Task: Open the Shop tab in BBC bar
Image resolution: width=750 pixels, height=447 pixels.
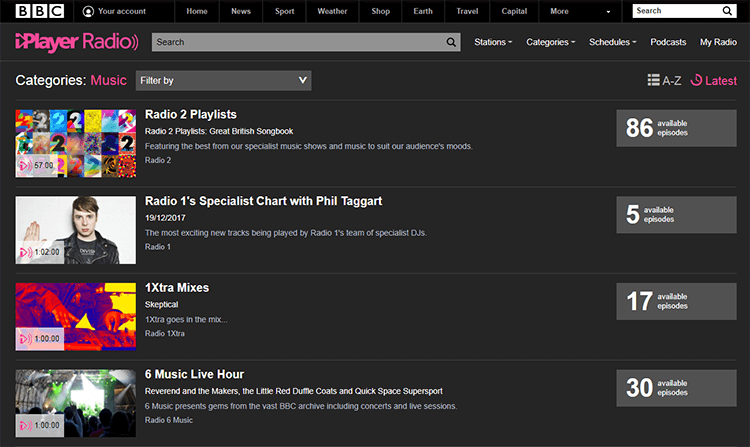Action: click(380, 11)
